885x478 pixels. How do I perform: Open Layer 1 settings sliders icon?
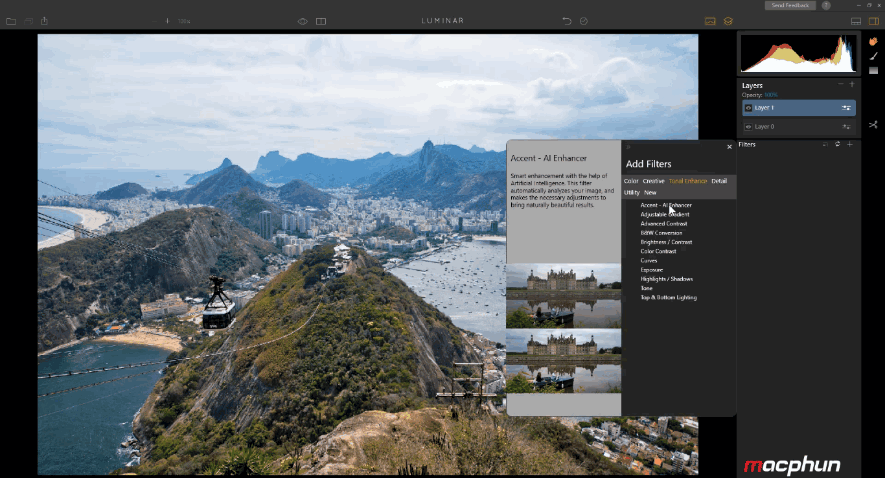(846, 108)
